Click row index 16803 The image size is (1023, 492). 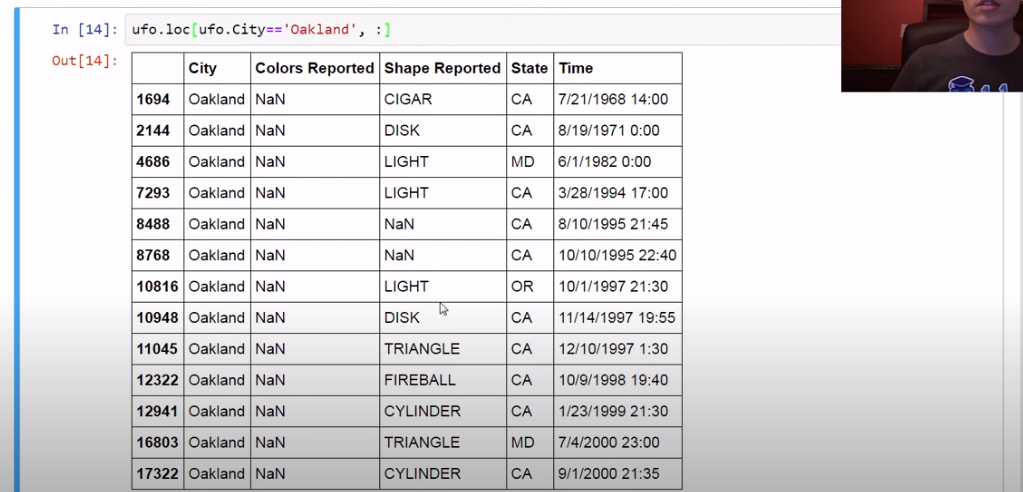point(157,442)
